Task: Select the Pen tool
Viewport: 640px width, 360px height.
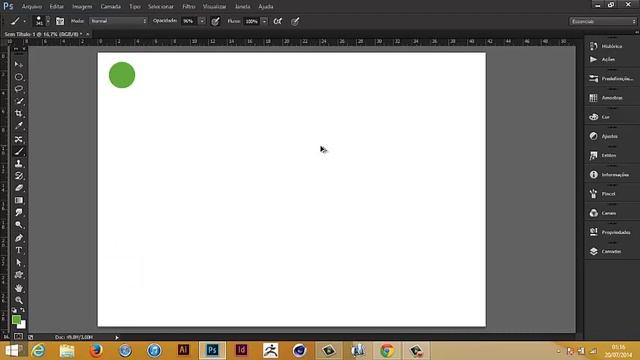Action: 19,238
